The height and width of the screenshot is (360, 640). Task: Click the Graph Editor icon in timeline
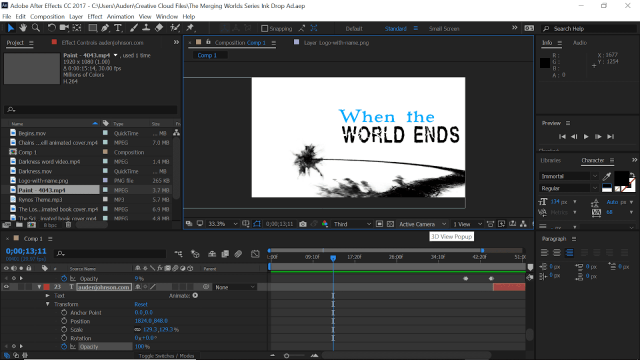[x=255, y=254]
